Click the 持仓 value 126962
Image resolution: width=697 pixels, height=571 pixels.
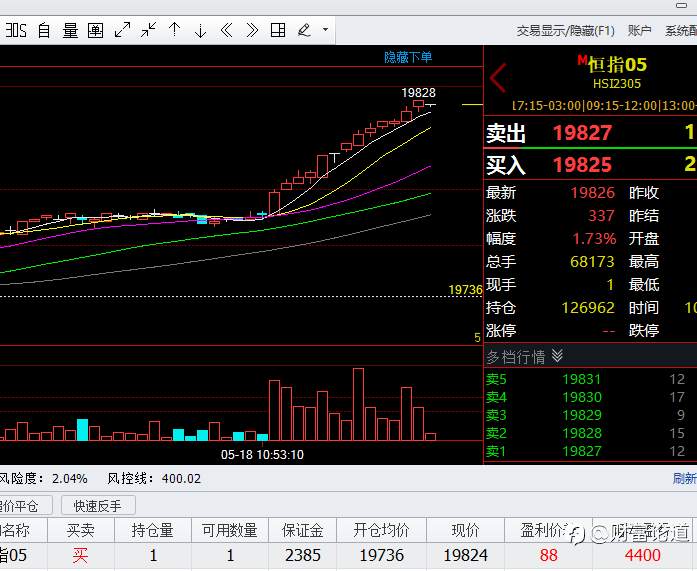[588, 307]
